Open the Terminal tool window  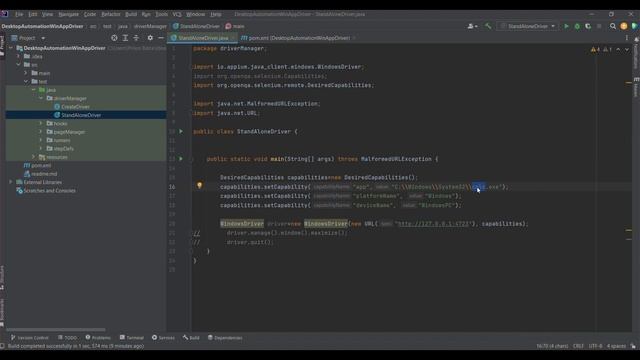click(131, 338)
